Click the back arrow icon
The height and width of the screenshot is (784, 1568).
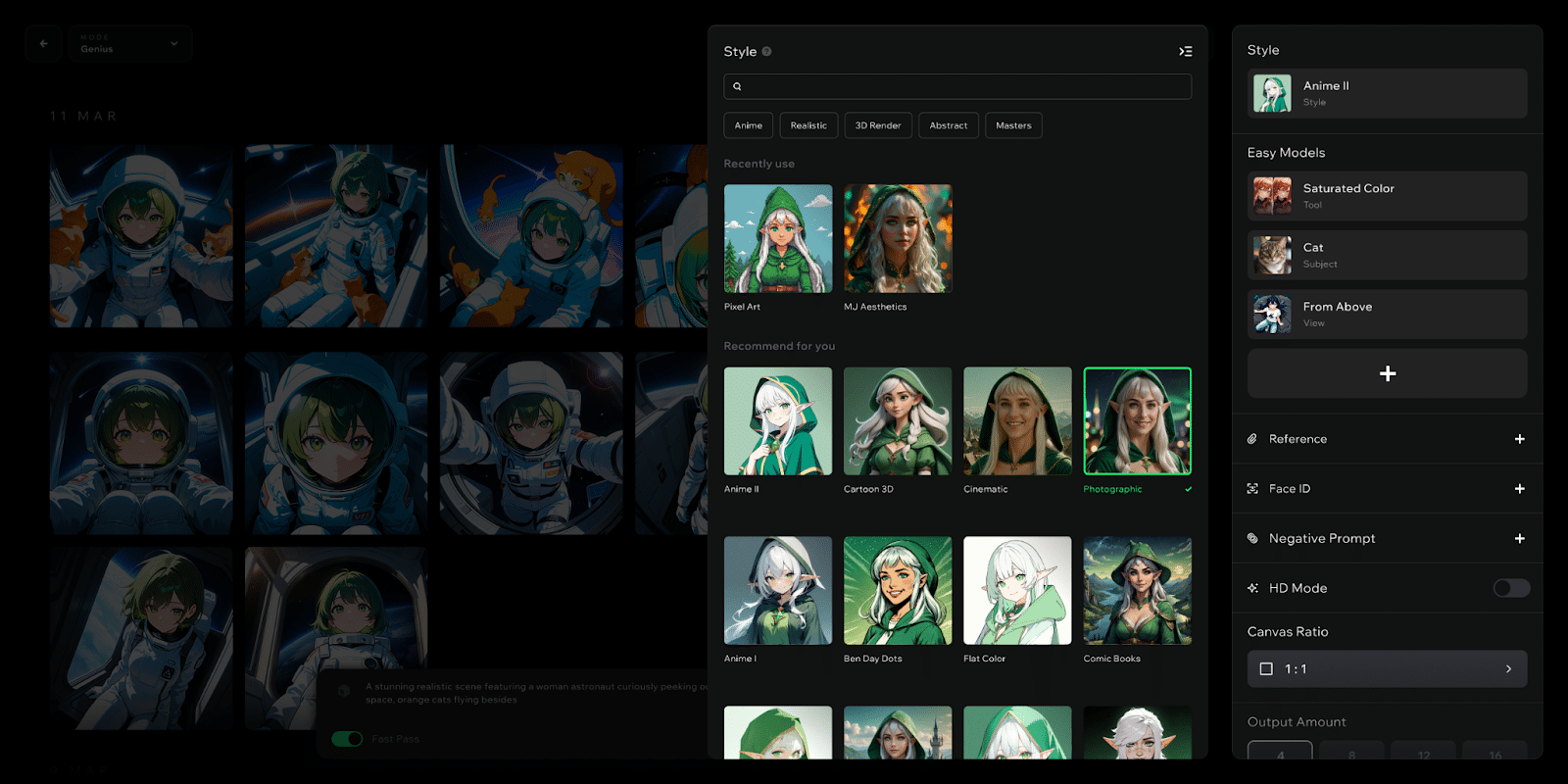coord(43,43)
